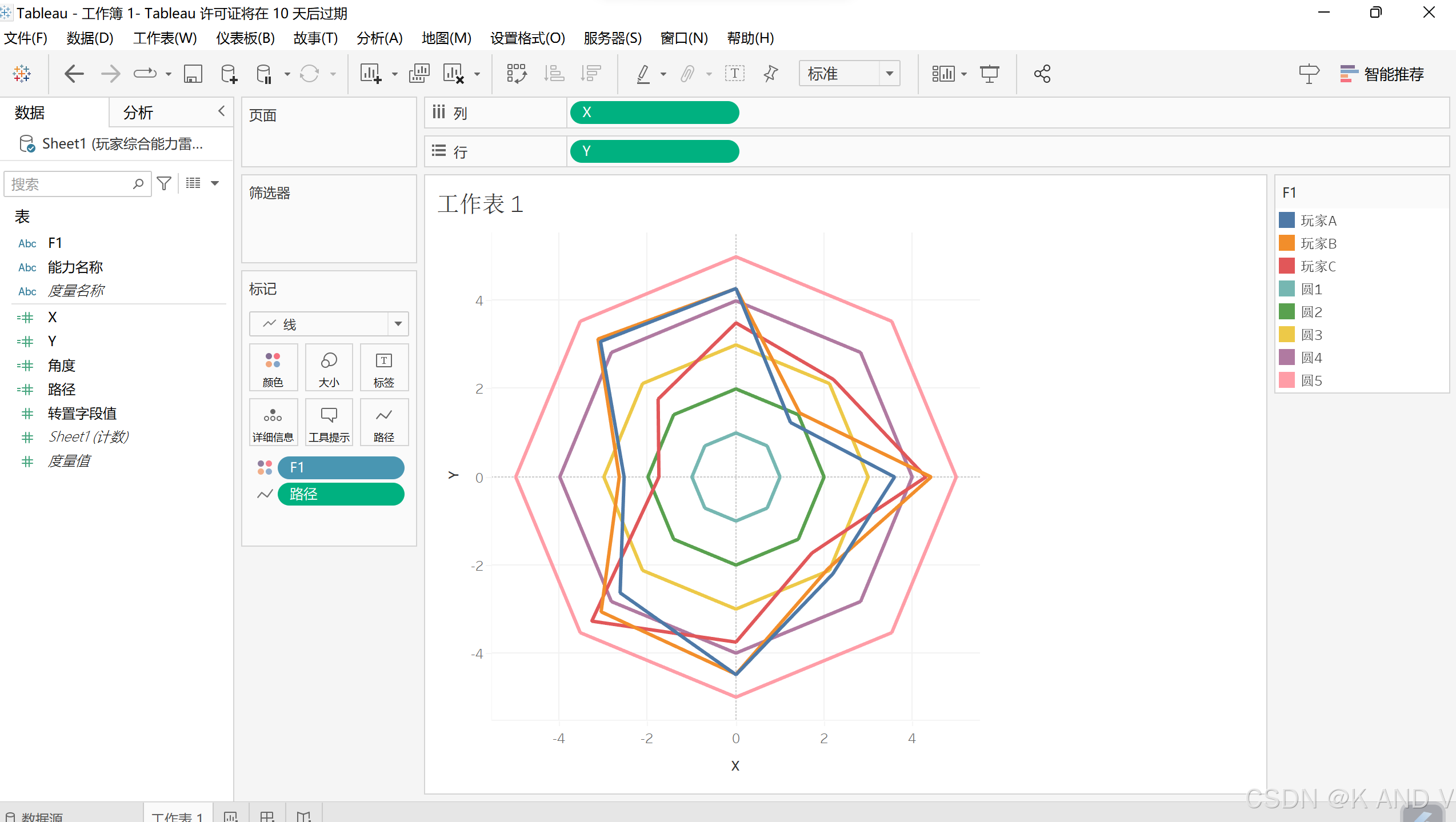Click the 玩家B orange legend swatch
1456x822 pixels.
tap(1286, 243)
